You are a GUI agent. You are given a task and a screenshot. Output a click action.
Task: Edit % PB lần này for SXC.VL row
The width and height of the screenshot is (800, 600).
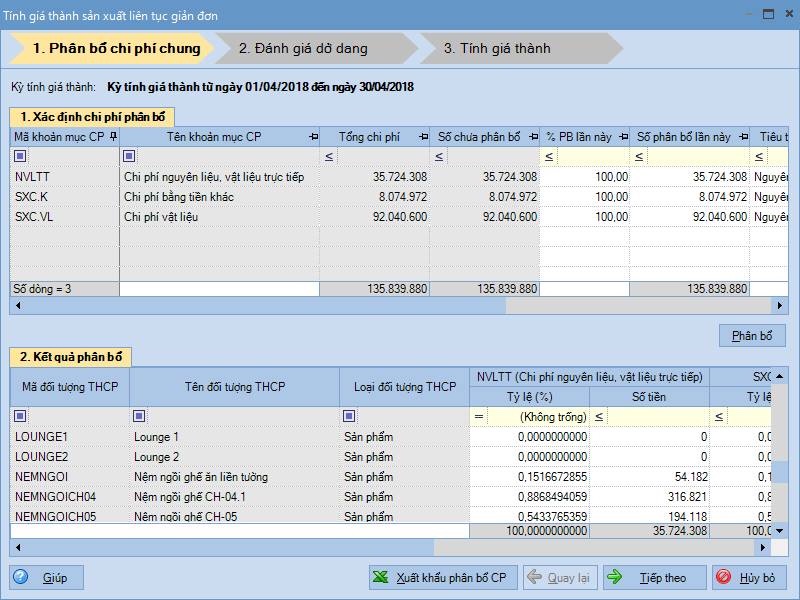point(585,217)
